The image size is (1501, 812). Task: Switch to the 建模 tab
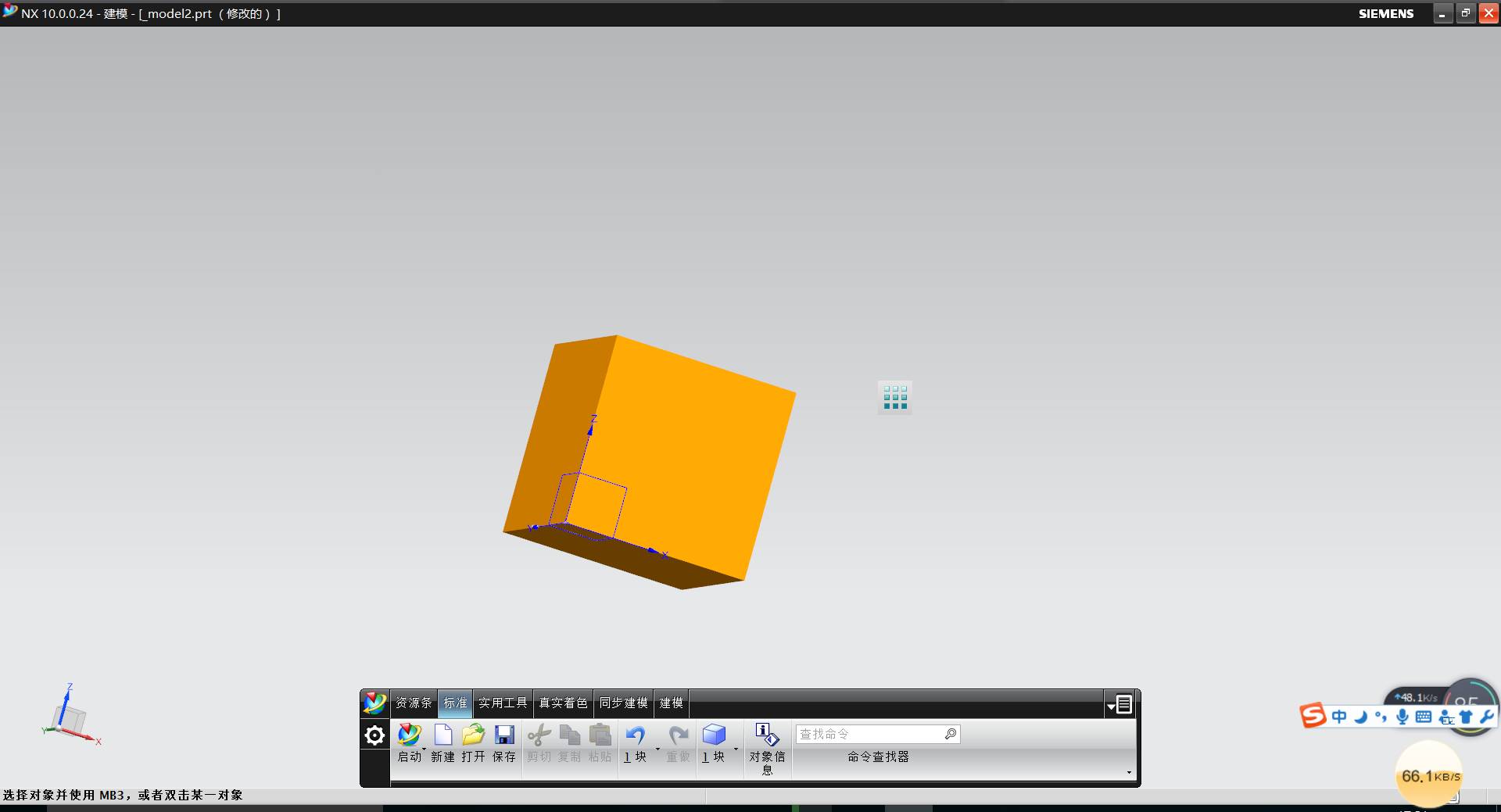[672, 703]
